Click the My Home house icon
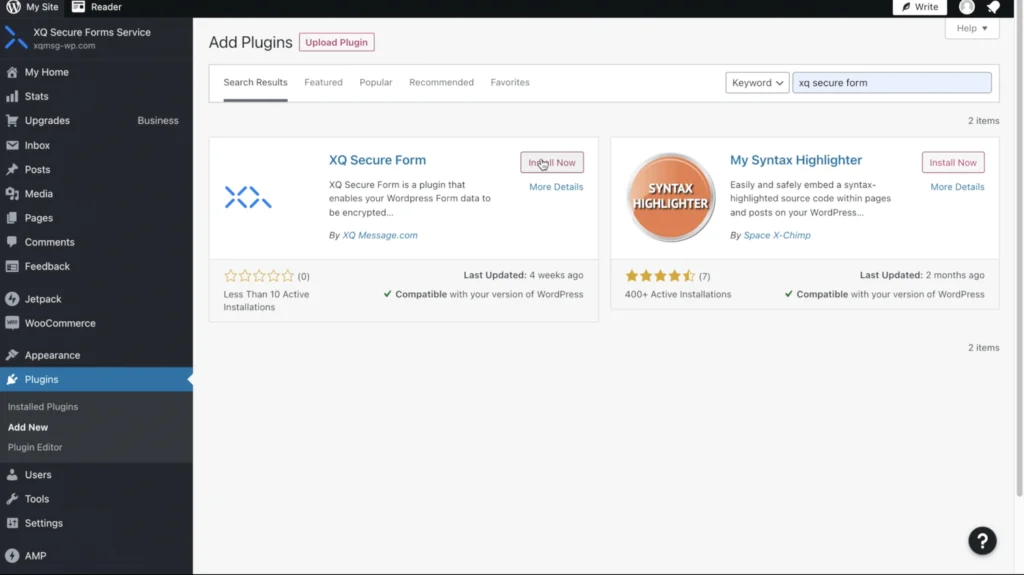Viewport: 1024px width, 575px height. point(12,72)
